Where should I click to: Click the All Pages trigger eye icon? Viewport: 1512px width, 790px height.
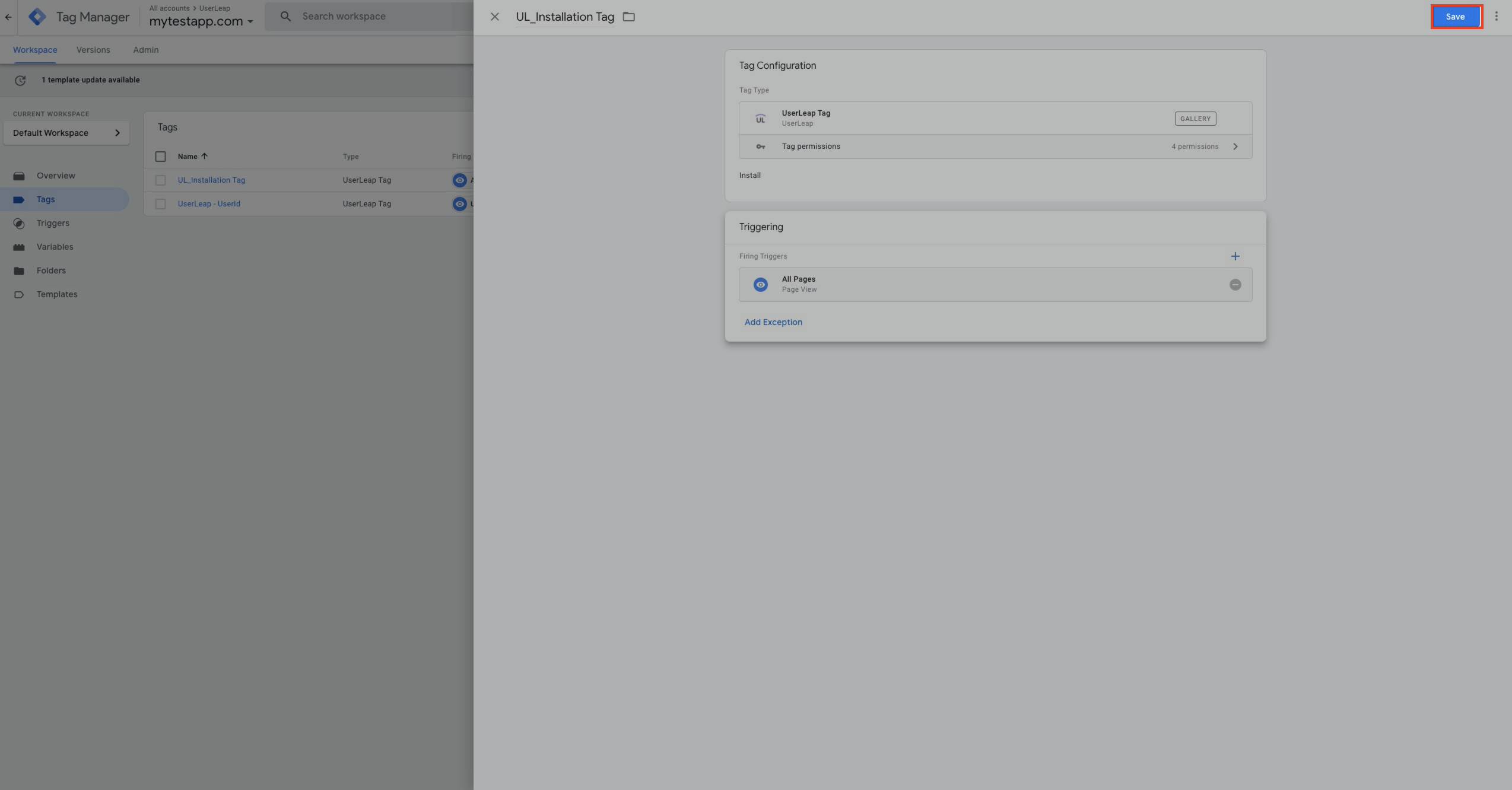[760, 285]
